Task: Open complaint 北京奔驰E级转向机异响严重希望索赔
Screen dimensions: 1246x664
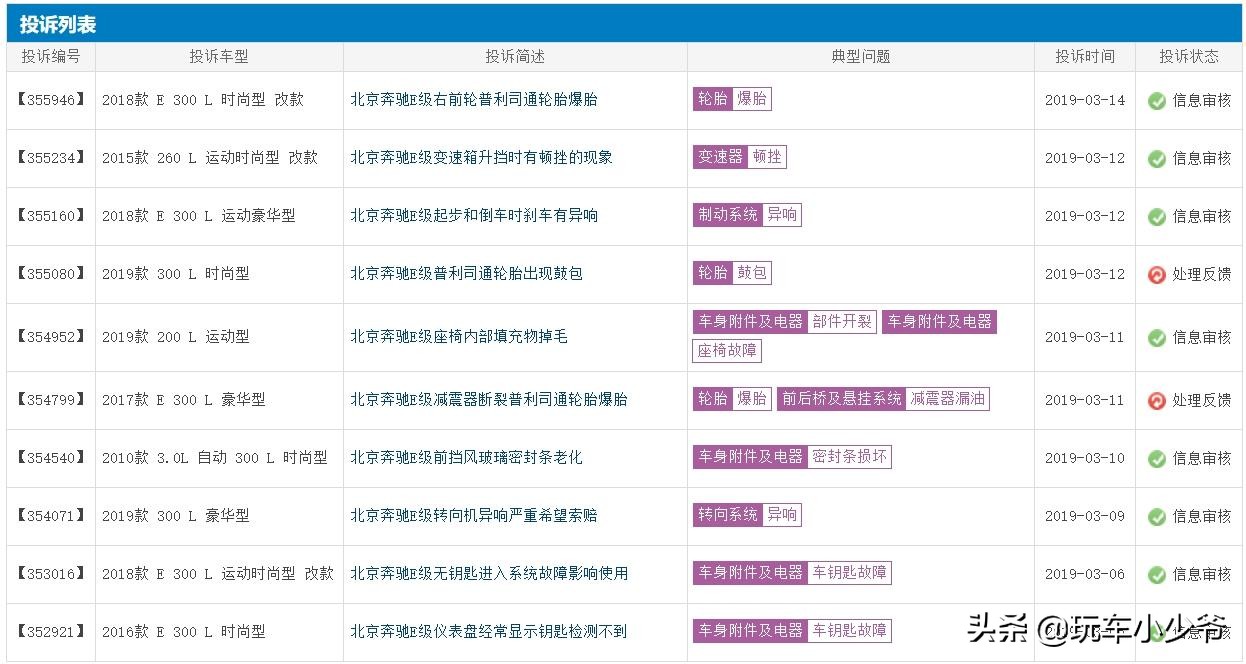Action: pos(474,516)
